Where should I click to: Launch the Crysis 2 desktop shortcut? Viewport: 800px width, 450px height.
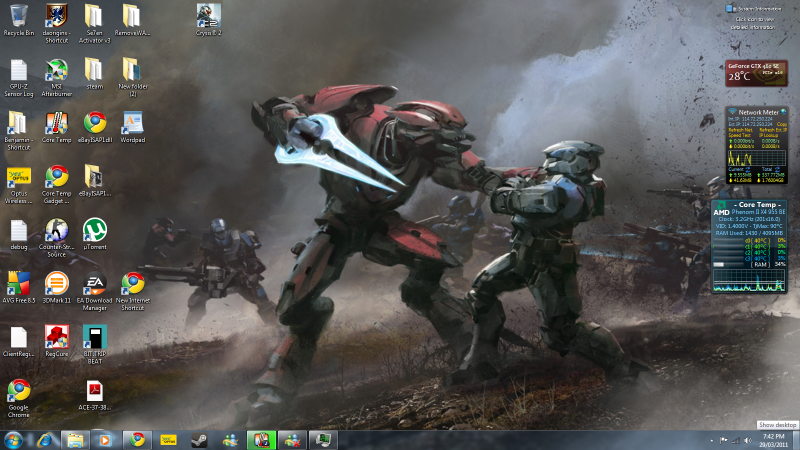click(209, 20)
